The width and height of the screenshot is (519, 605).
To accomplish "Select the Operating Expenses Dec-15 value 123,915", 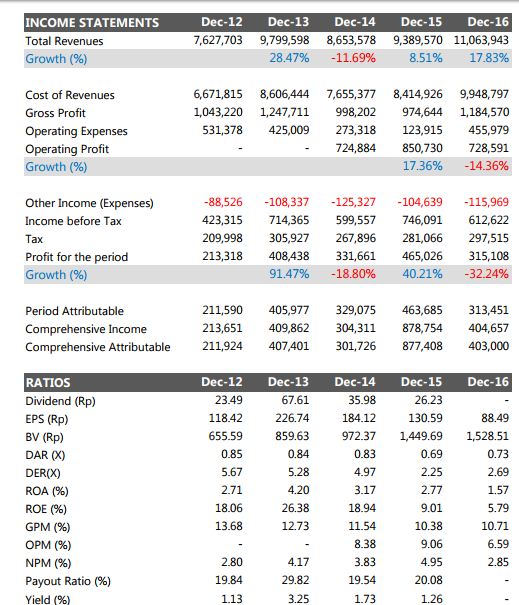I will [x=422, y=130].
